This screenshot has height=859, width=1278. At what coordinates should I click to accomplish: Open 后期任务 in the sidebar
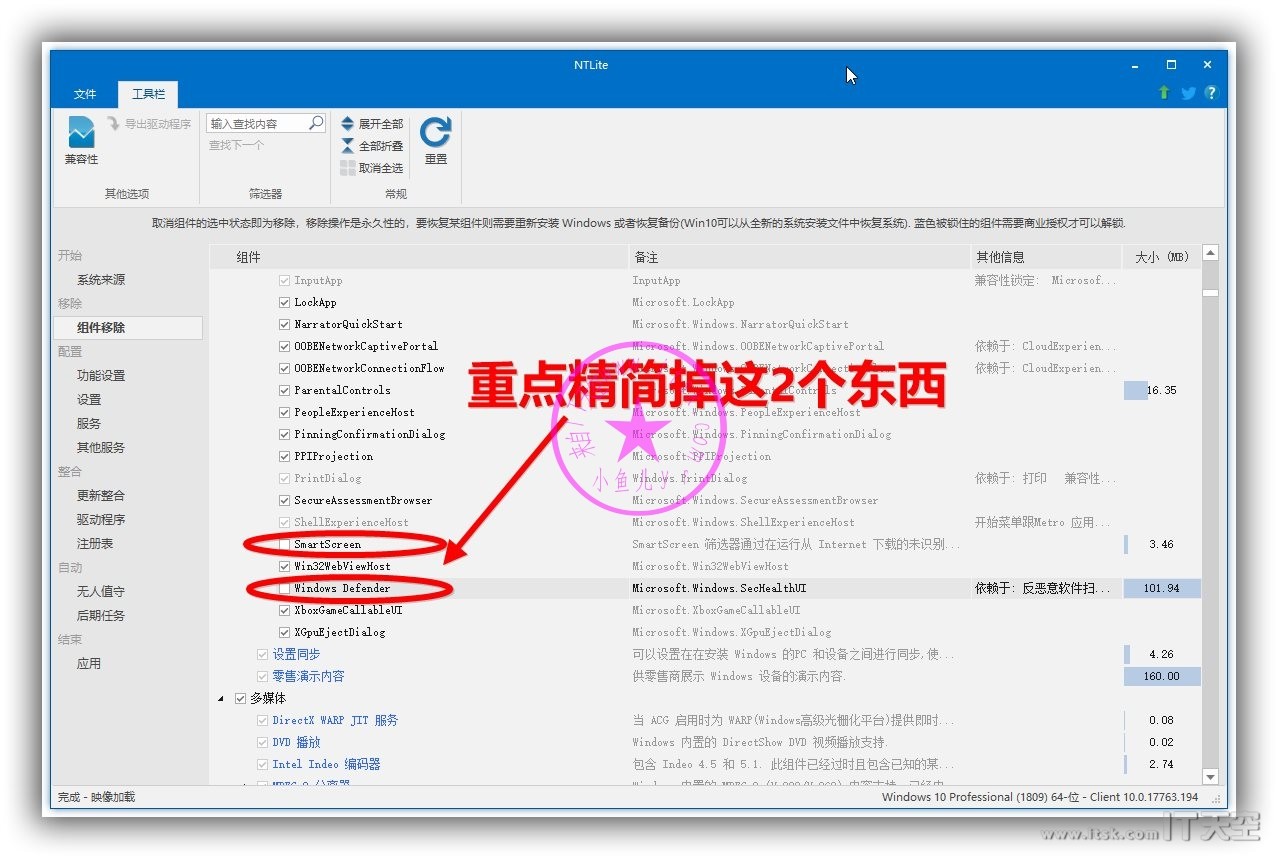point(101,616)
